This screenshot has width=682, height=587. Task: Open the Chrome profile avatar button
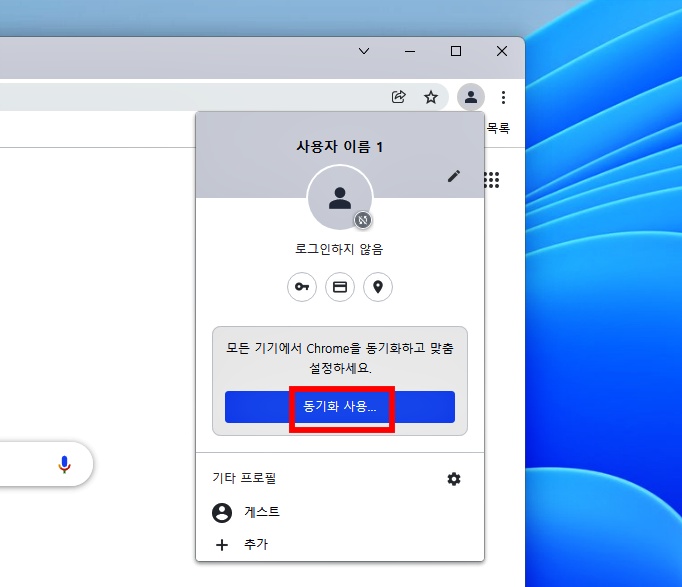pos(471,97)
